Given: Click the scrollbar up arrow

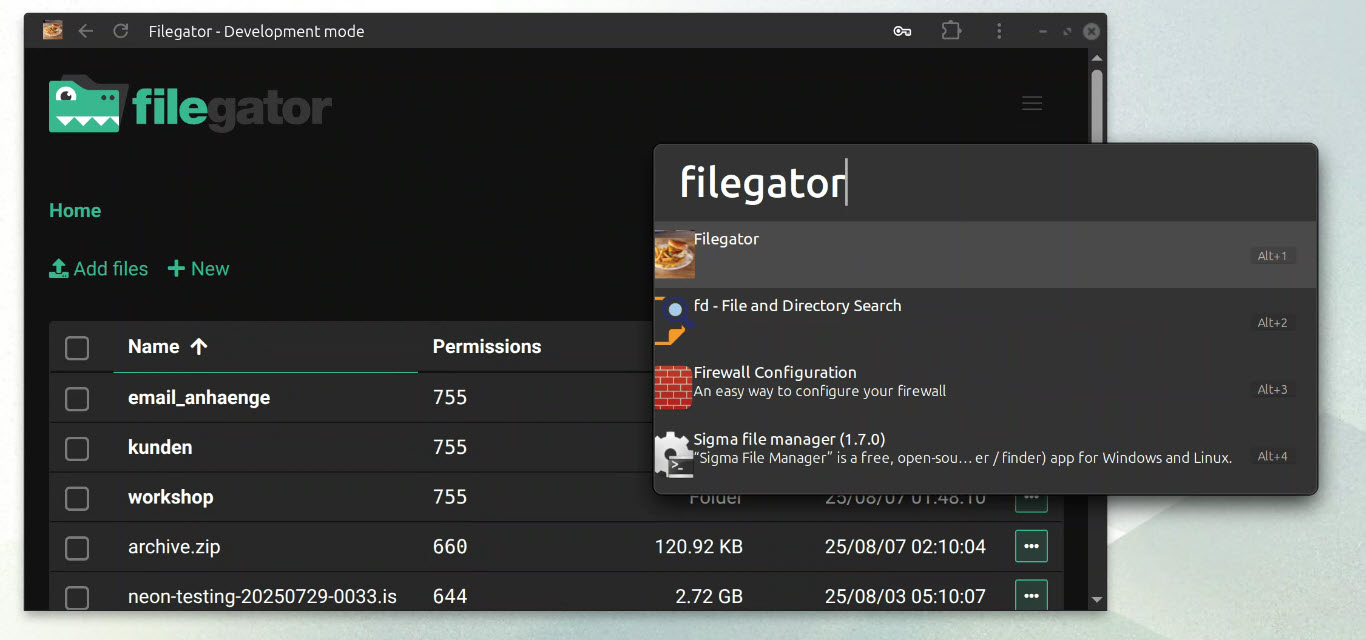Looking at the screenshot, I should [1097, 57].
